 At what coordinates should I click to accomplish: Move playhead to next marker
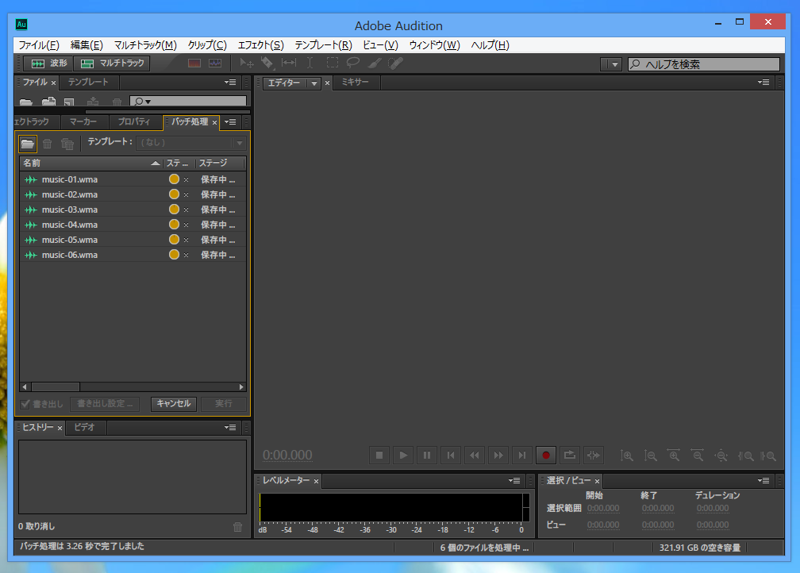point(521,455)
